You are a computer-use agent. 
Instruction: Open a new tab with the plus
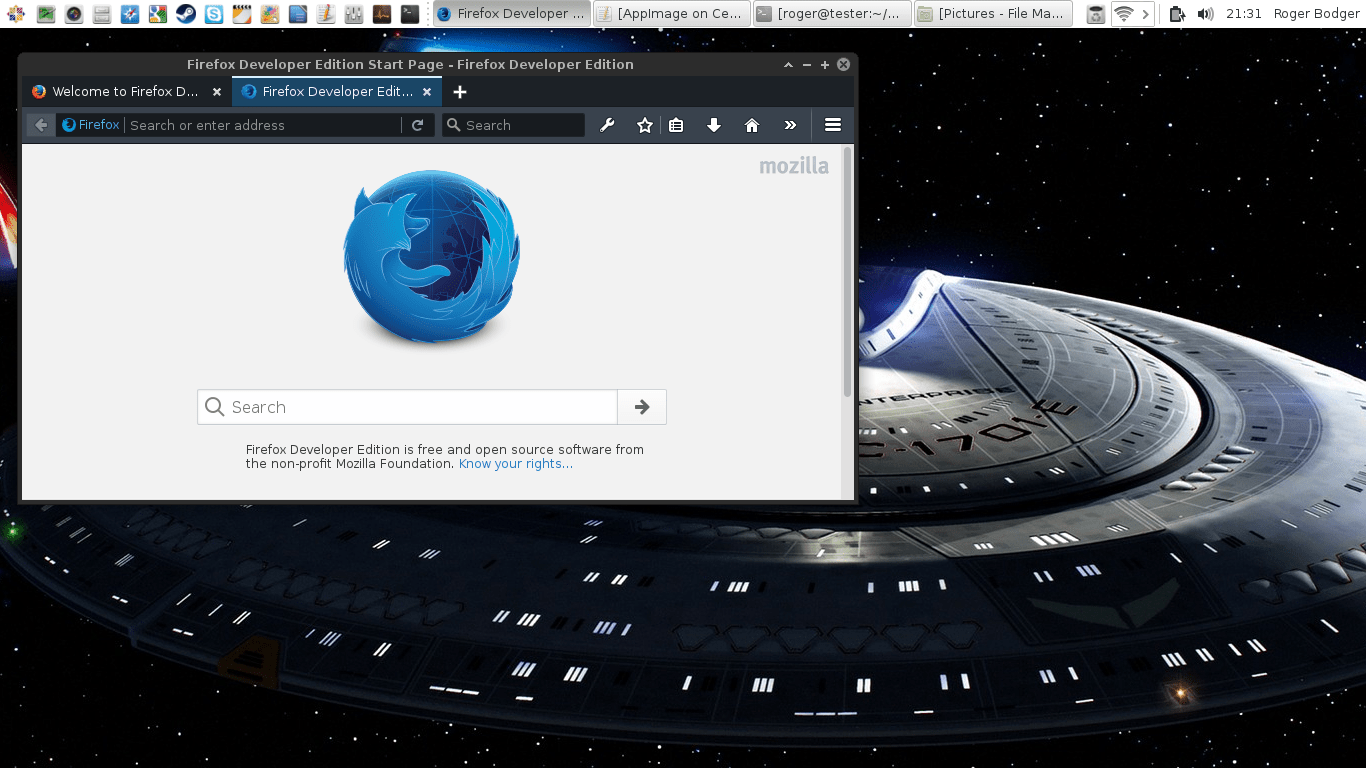click(460, 92)
